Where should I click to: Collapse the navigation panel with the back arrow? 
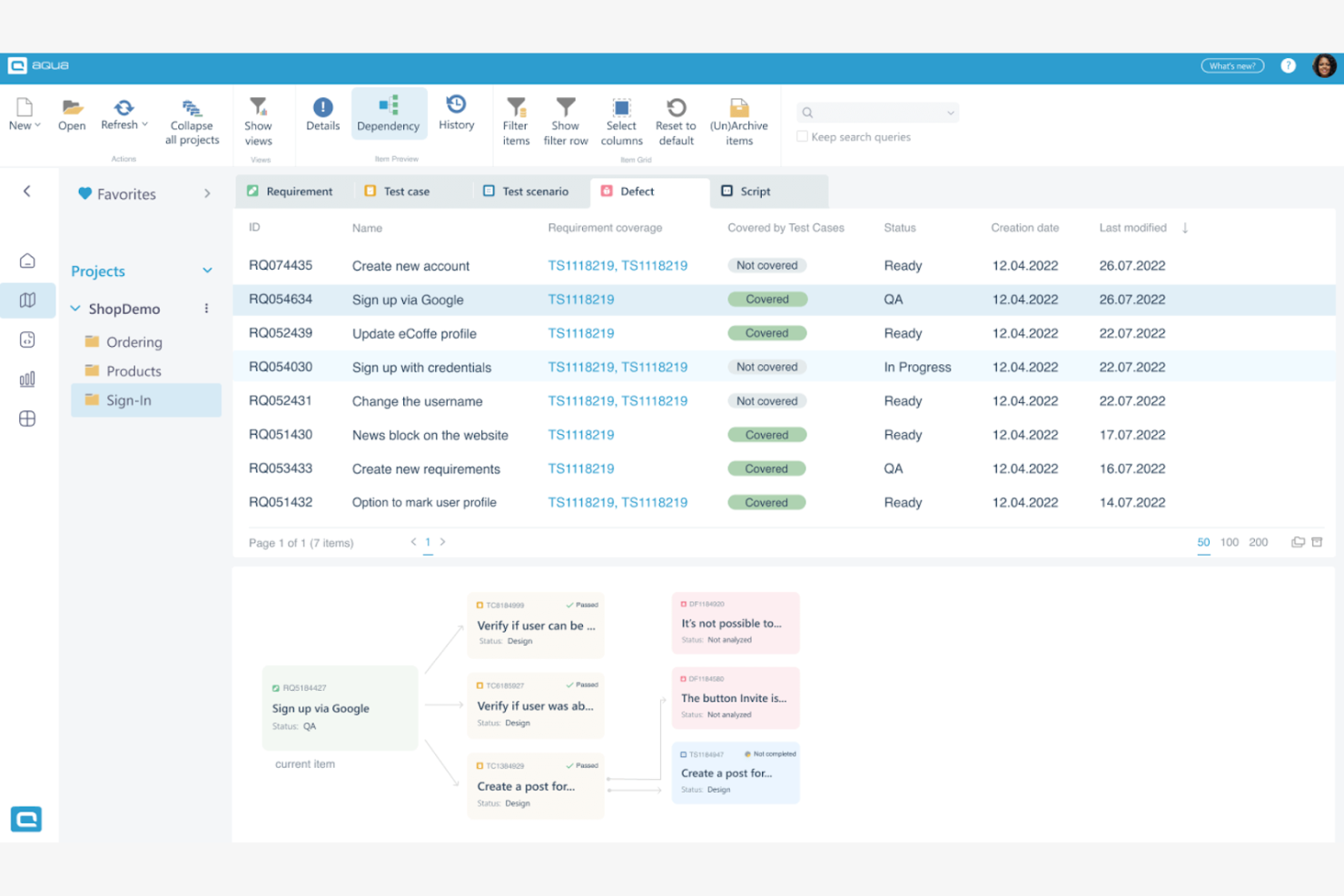pyautogui.click(x=27, y=191)
